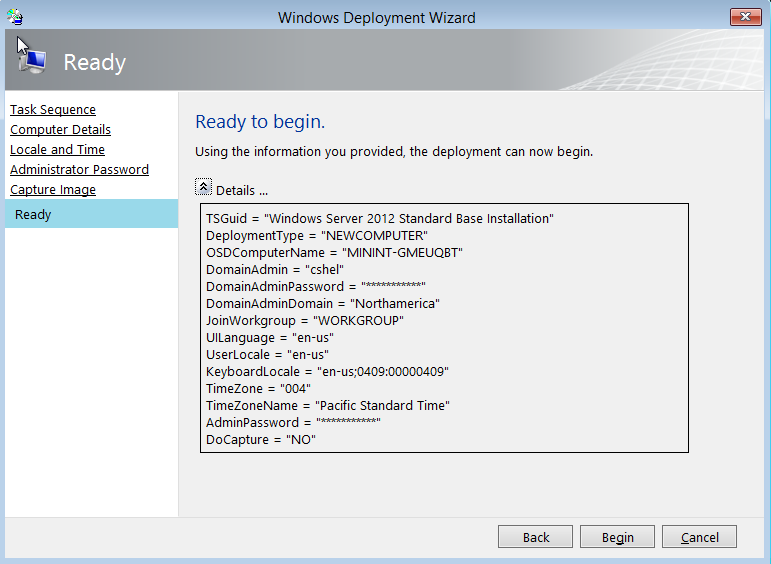
Task: Click the DoCapture = "NO" line
Action: coord(261,440)
